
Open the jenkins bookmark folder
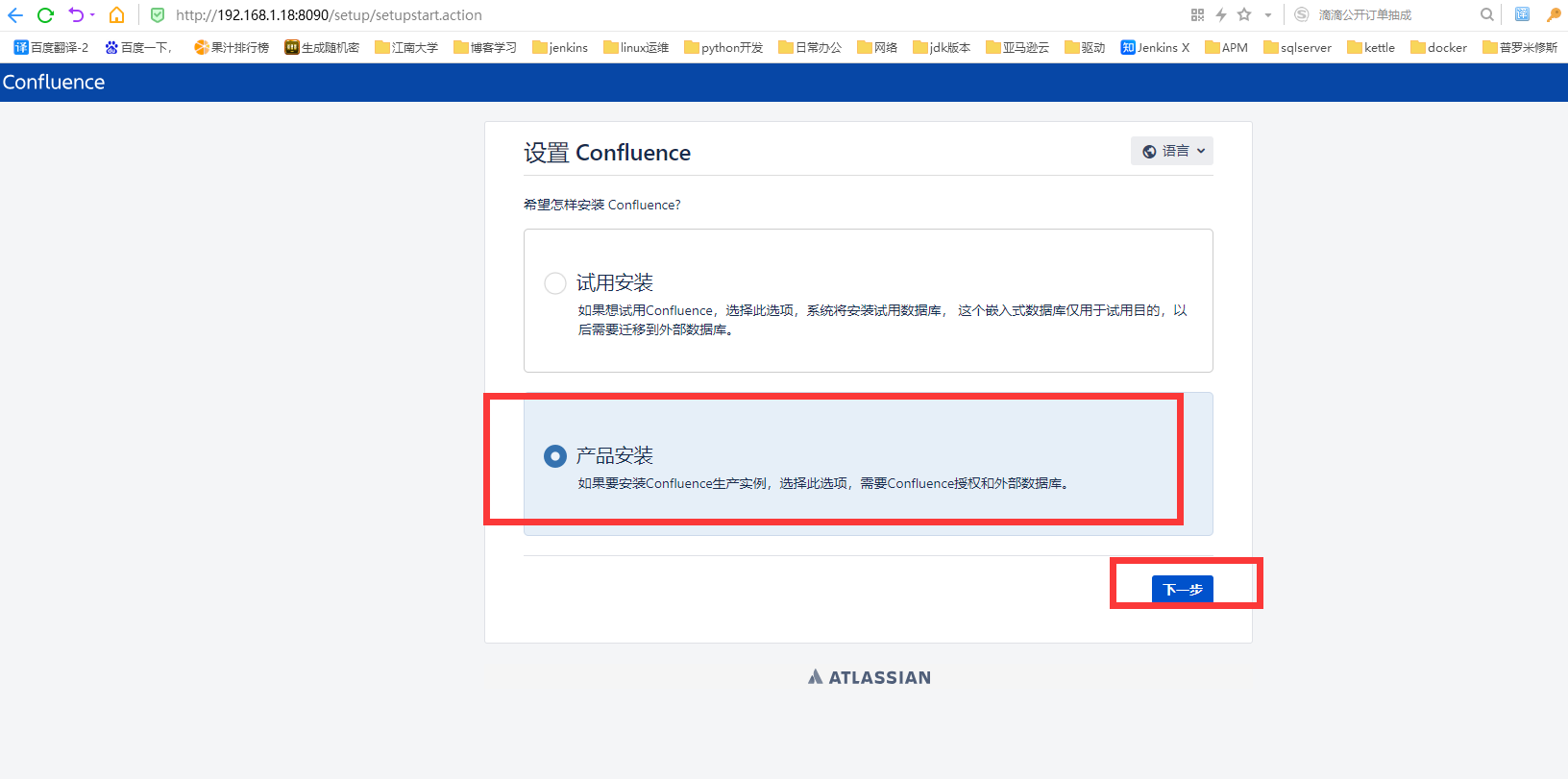[x=560, y=47]
